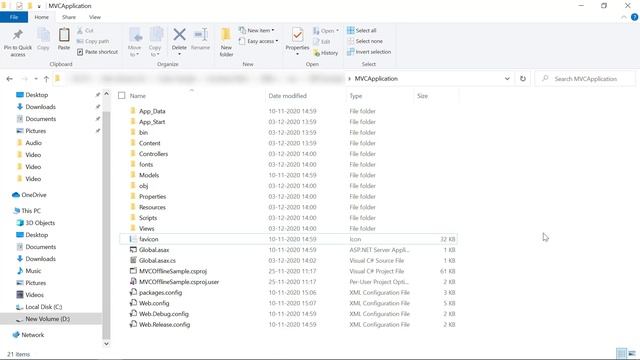Click Select none in ribbon
640x360 pixels.
click(365, 41)
